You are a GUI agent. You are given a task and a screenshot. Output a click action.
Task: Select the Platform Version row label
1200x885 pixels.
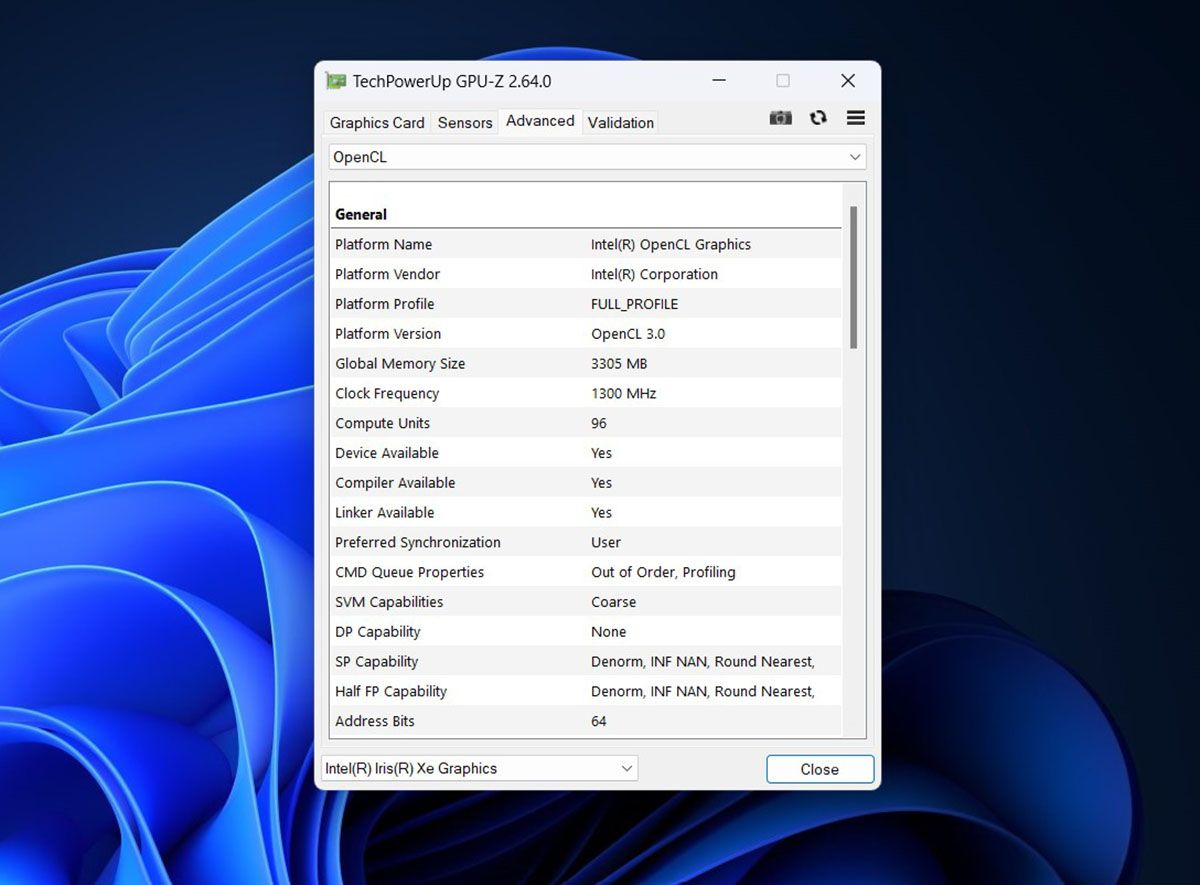point(388,334)
